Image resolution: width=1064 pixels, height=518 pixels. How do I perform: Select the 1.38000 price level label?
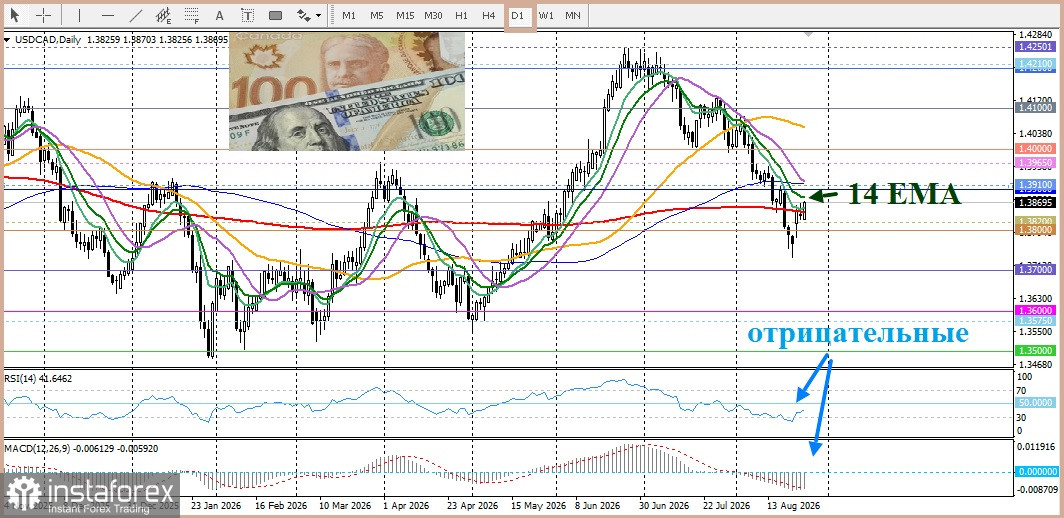coord(1035,230)
